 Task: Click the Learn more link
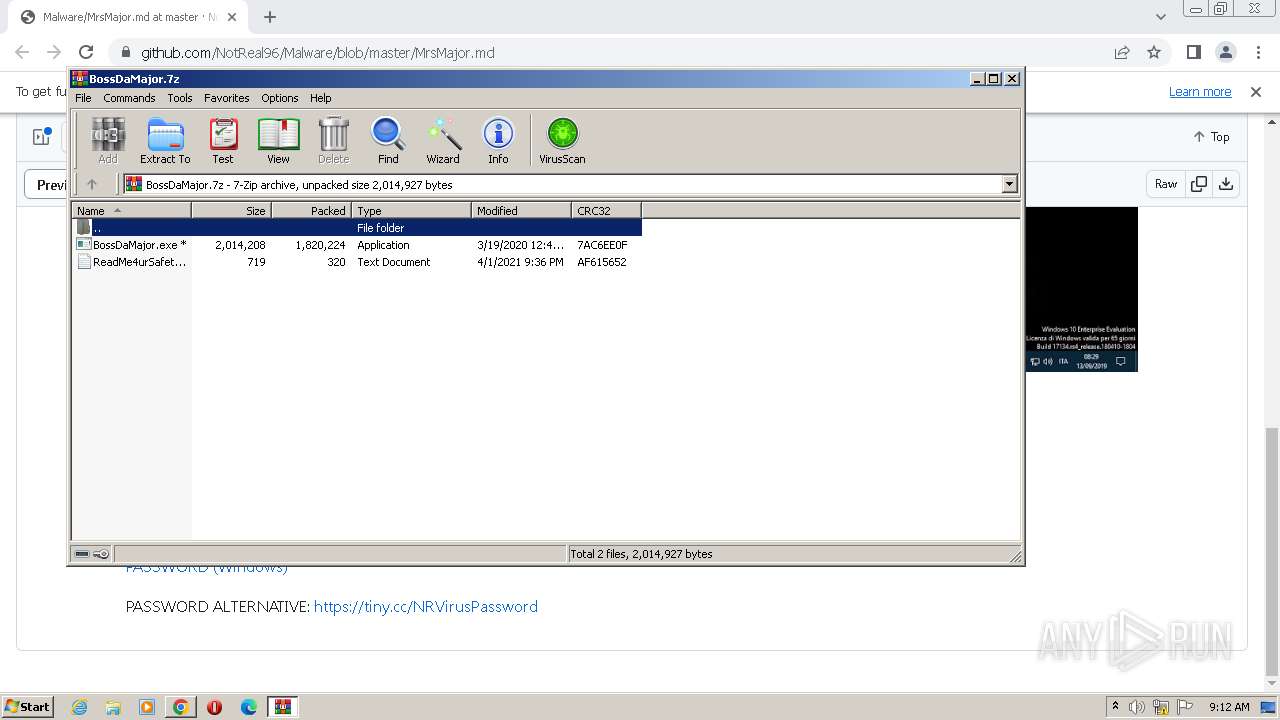1200,91
